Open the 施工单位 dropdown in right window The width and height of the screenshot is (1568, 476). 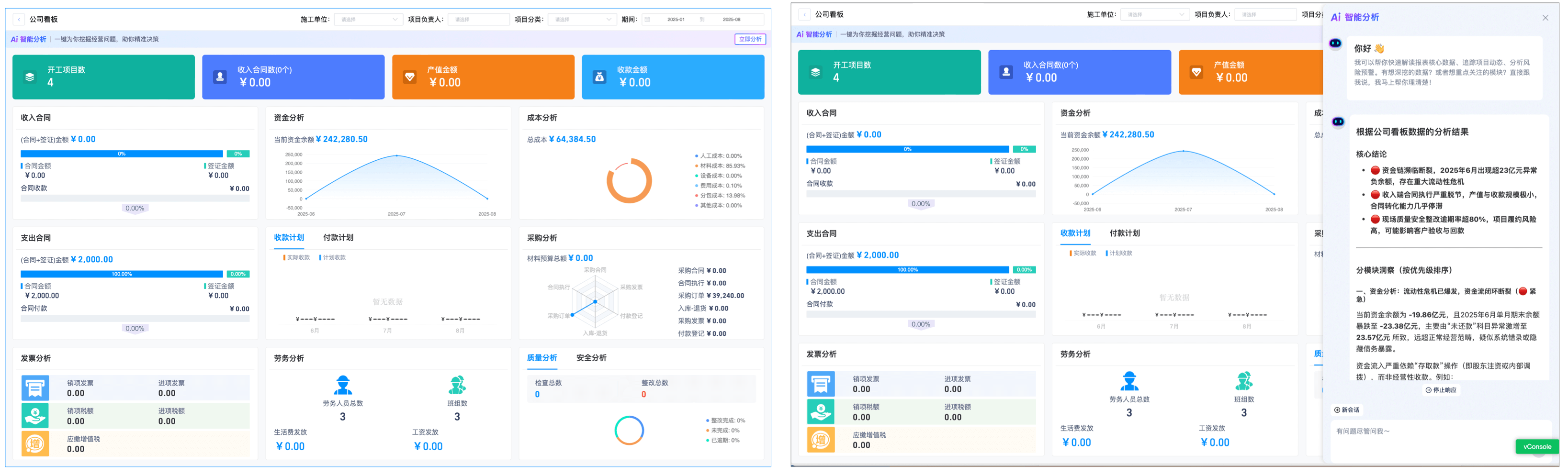(1155, 14)
